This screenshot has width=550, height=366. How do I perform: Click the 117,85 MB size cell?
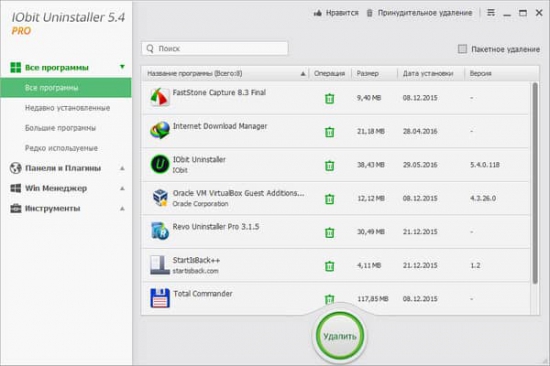pyautogui.click(x=373, y=299)
